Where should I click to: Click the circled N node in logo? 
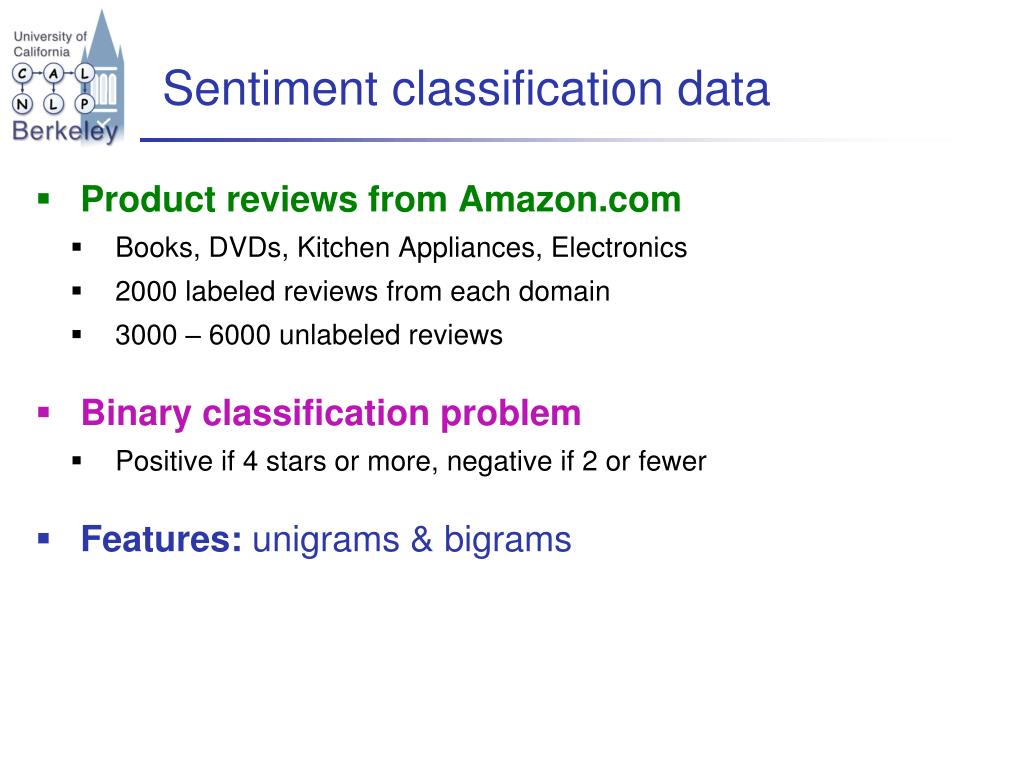tap(22, 103)
